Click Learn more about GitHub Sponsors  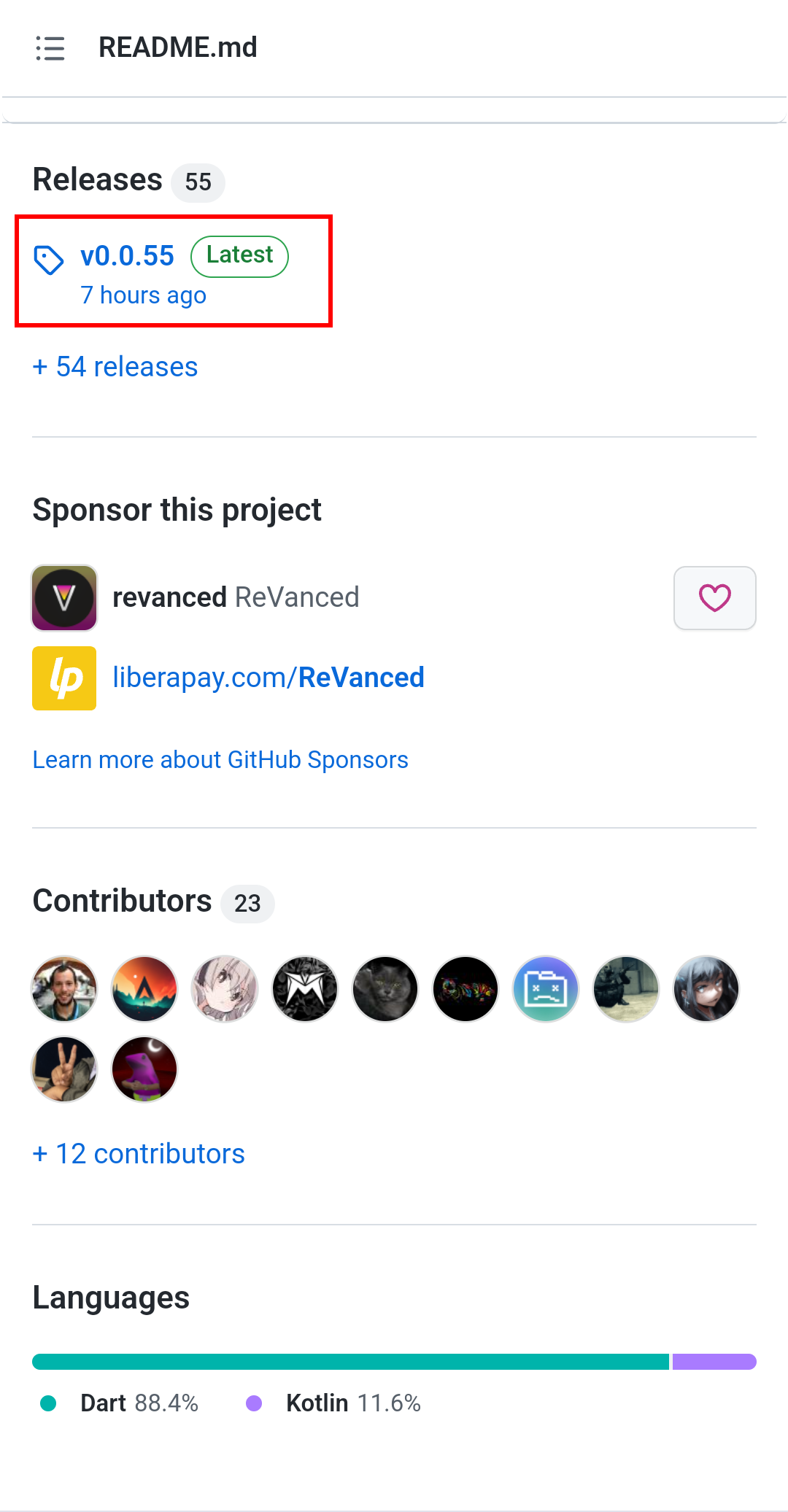pos(220,760)
